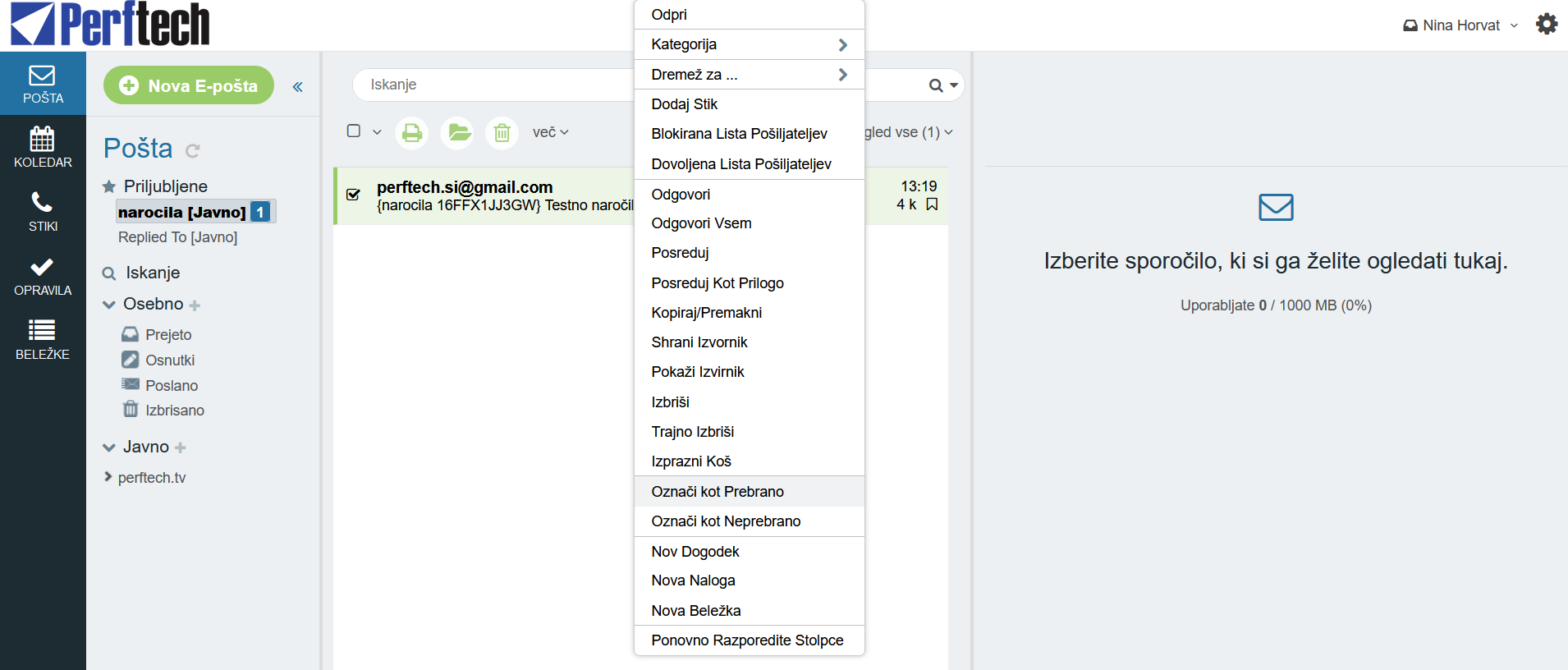Select Kopiraj/Premakni menu entry
This screenshot has height=670, width=1568.
[750, 313]
